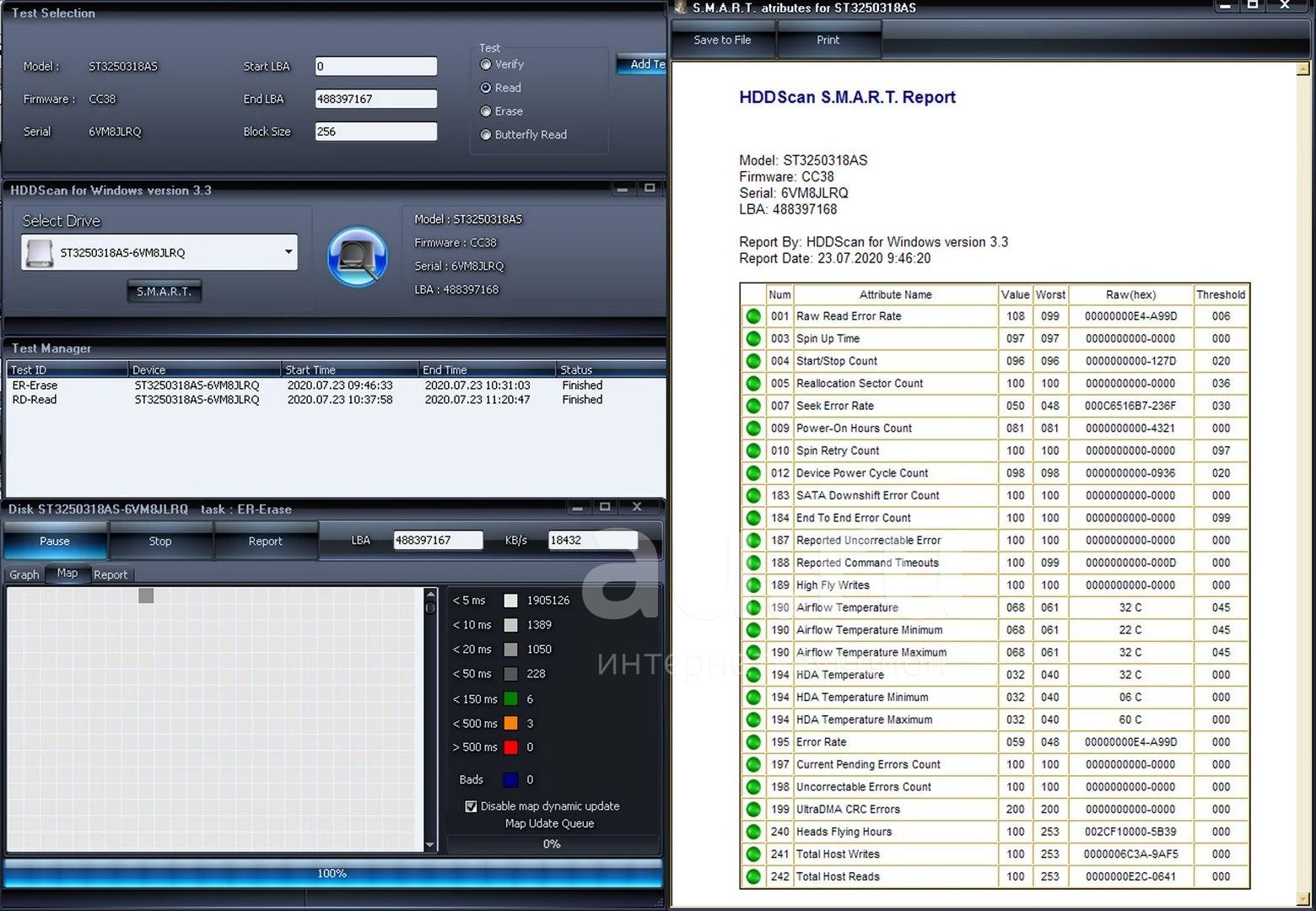The width and height of the screenshot is (1316, 911).
Task: Click the drive icon in Select Drive box
Action: pos(39,253)
